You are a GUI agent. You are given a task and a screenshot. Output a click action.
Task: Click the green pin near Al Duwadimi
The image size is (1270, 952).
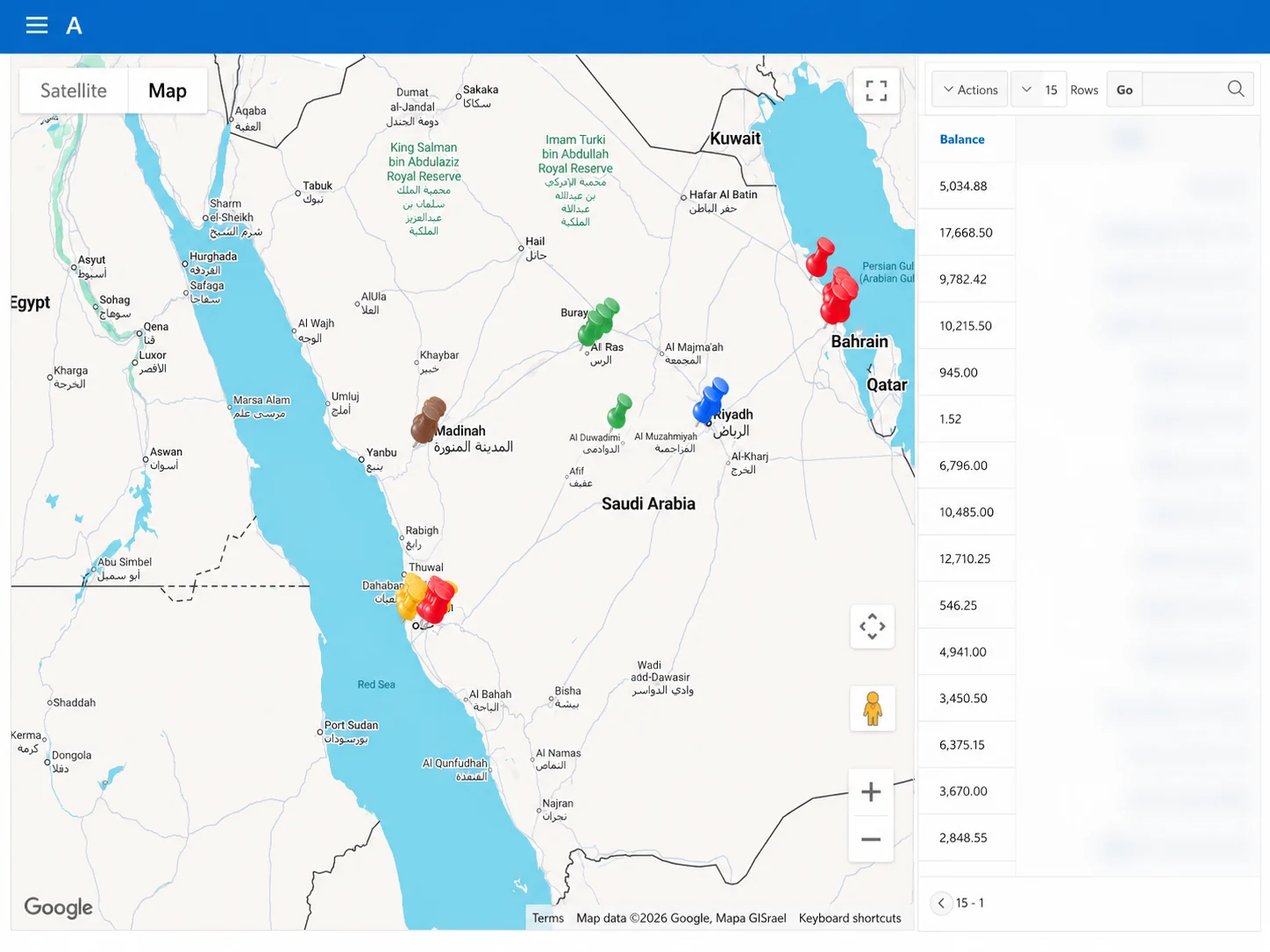(x=619, y=411)
